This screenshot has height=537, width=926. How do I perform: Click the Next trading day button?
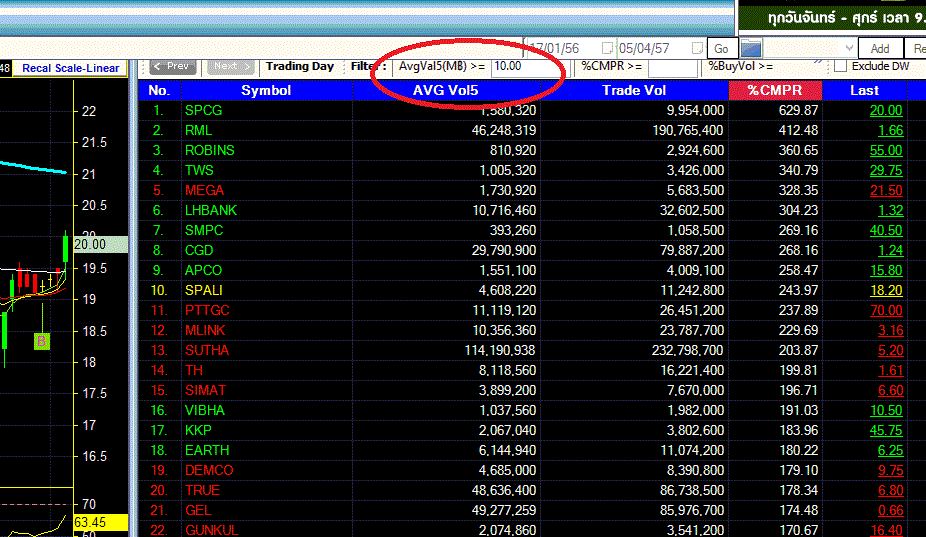pyautogui.click(x=231, y=66)
